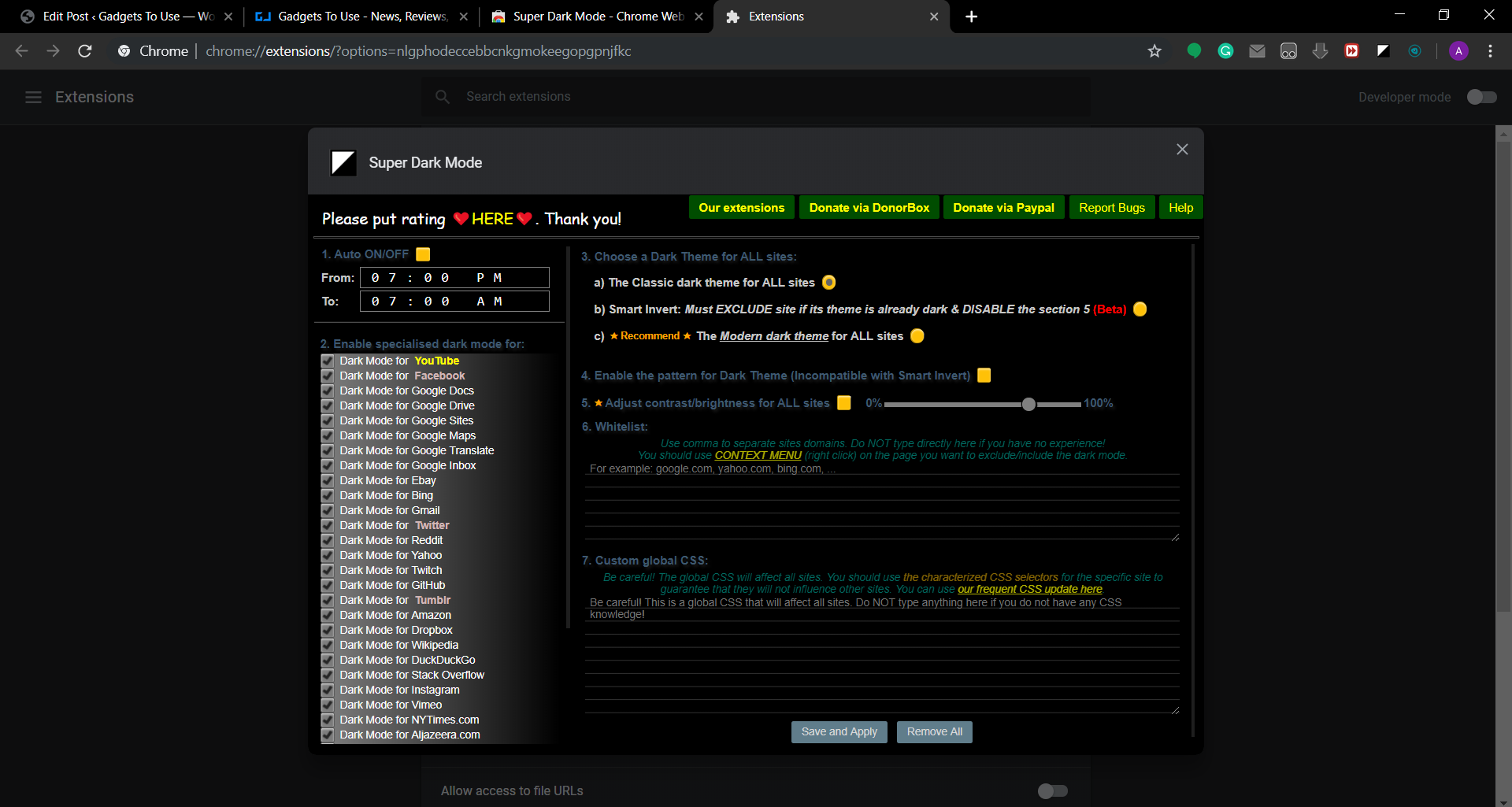
Task: Open the download arrow extension icon
Action: tap(1320, 51)
